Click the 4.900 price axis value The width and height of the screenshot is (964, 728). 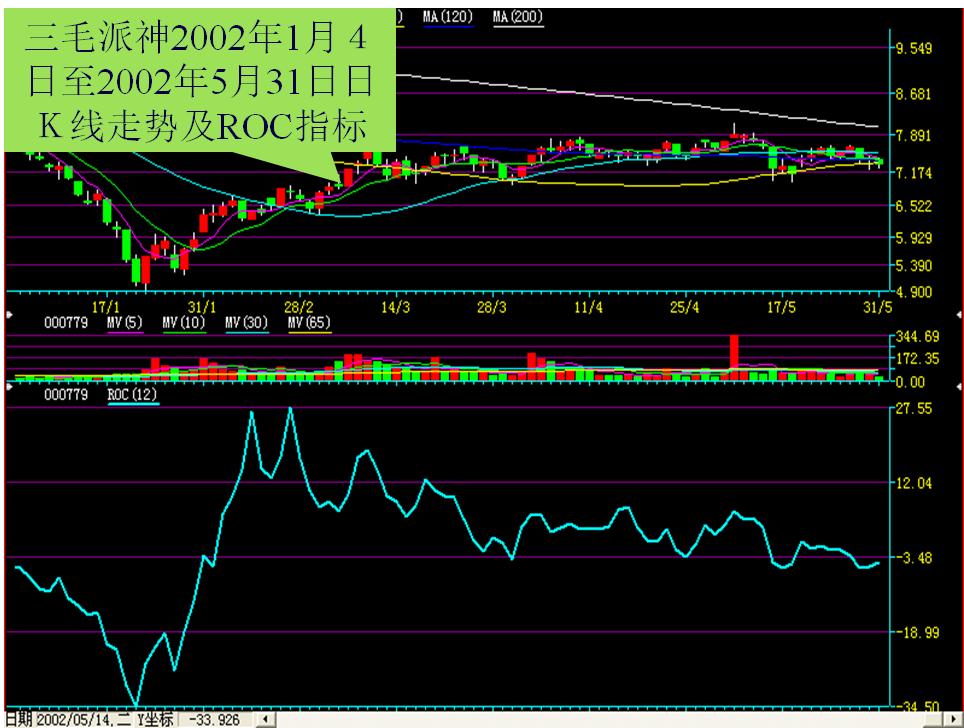coord(914,292)
